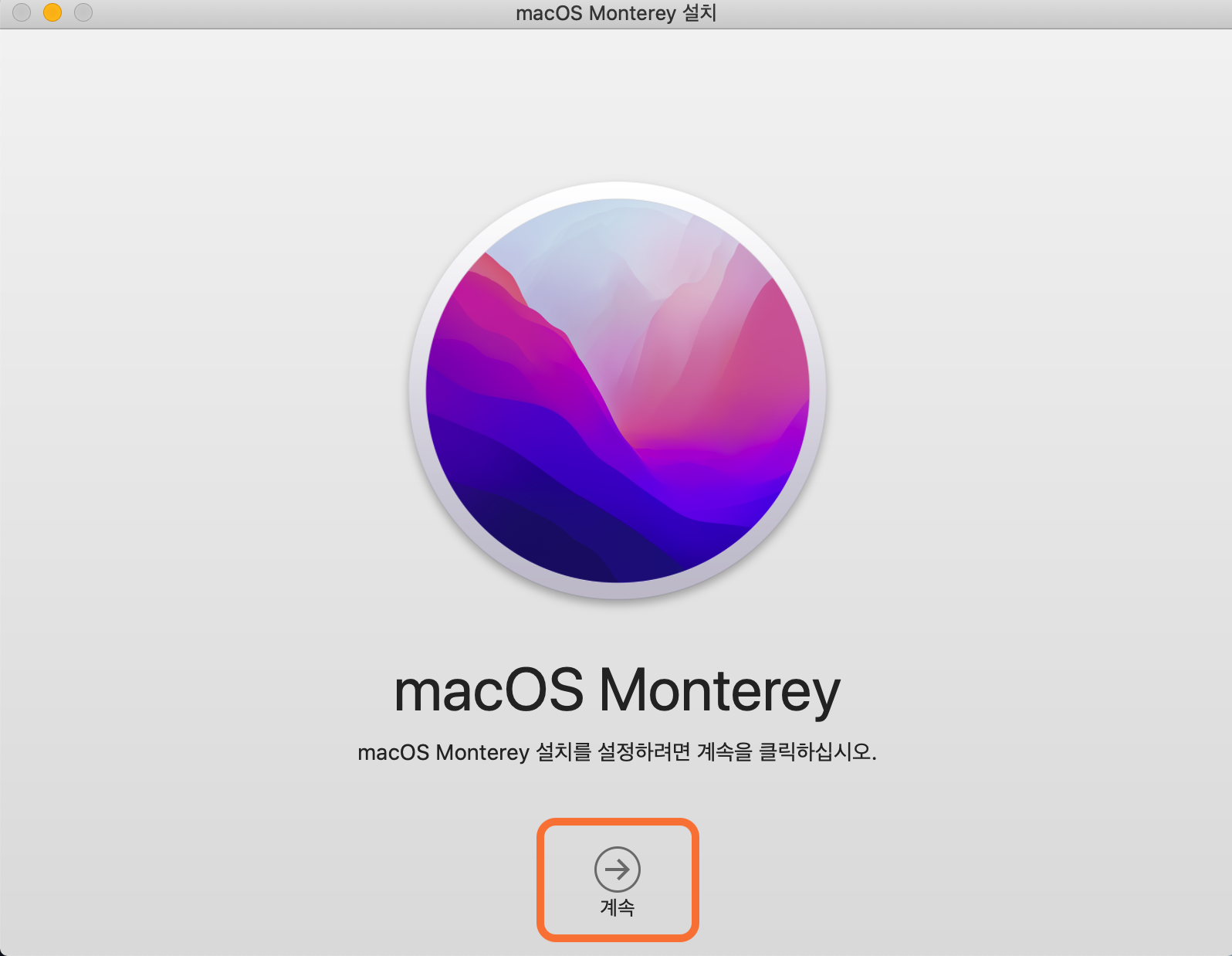Click the macOS Monterey round logo
This screenshot has width=1232, height=956.
(x=618, y=390)
